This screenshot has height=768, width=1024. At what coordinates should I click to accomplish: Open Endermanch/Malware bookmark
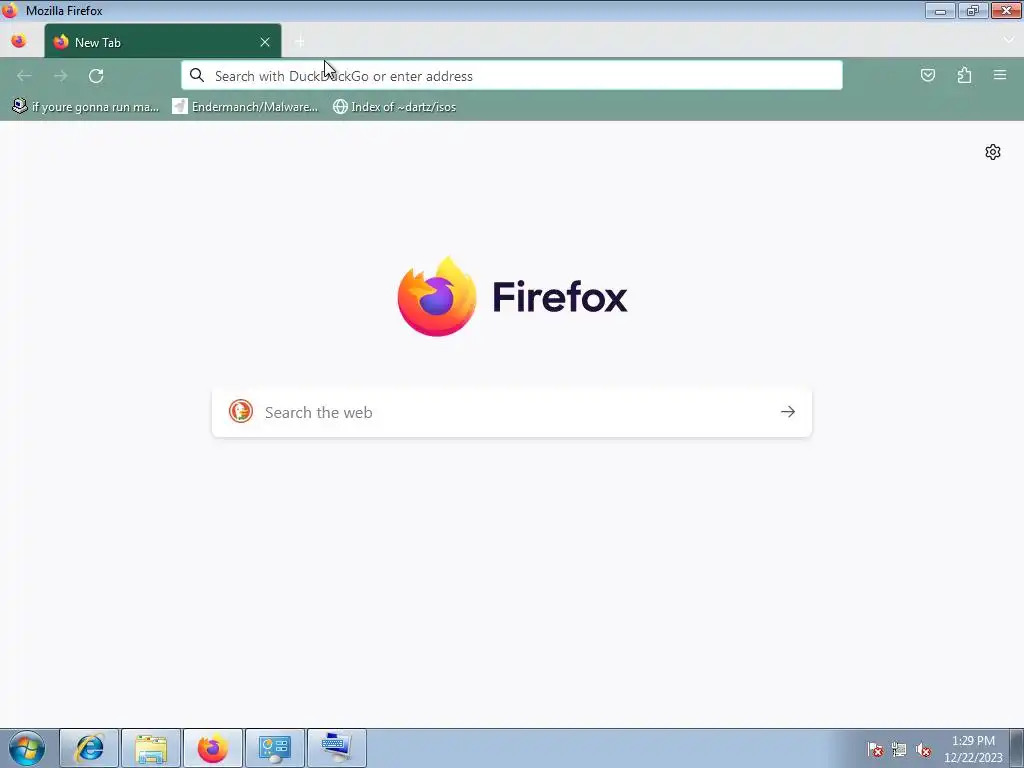(245, 106)
